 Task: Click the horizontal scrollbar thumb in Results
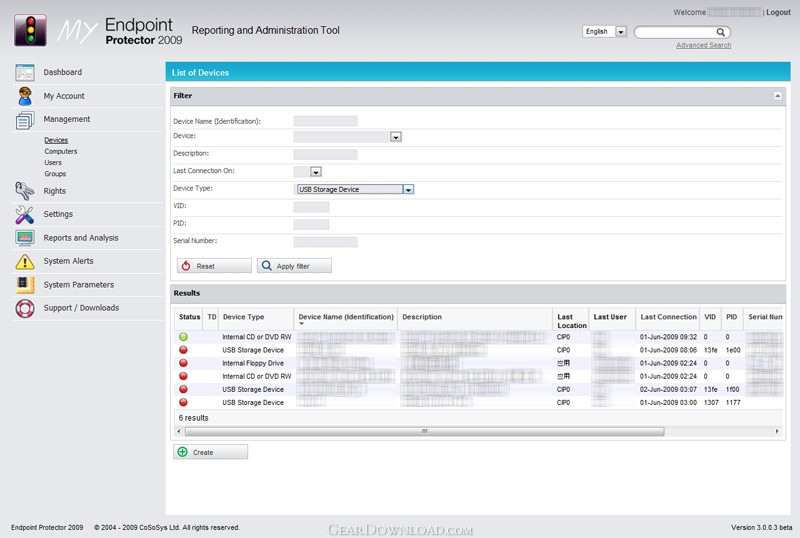(424, 432)
